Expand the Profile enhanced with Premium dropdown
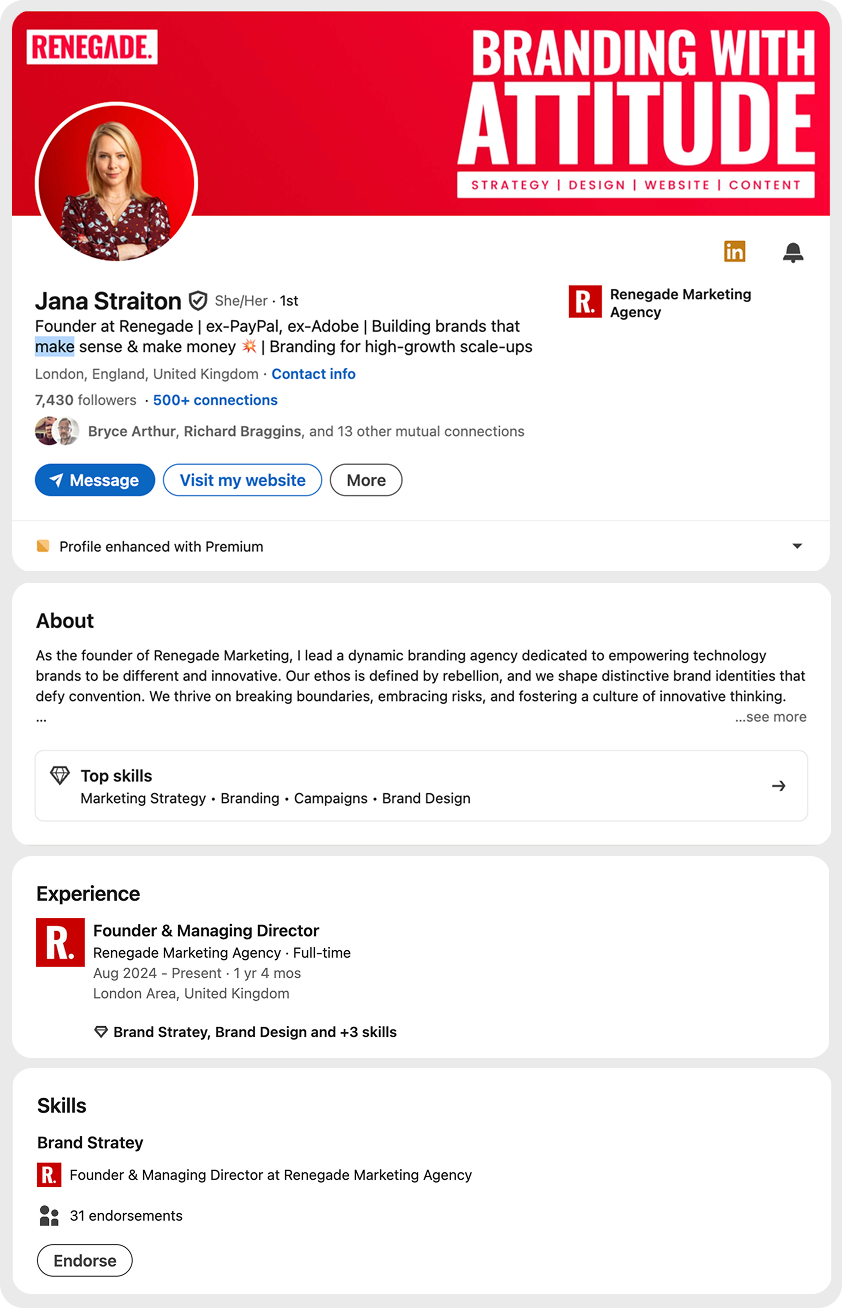The image size is (842, 1308). pos(797,547)
